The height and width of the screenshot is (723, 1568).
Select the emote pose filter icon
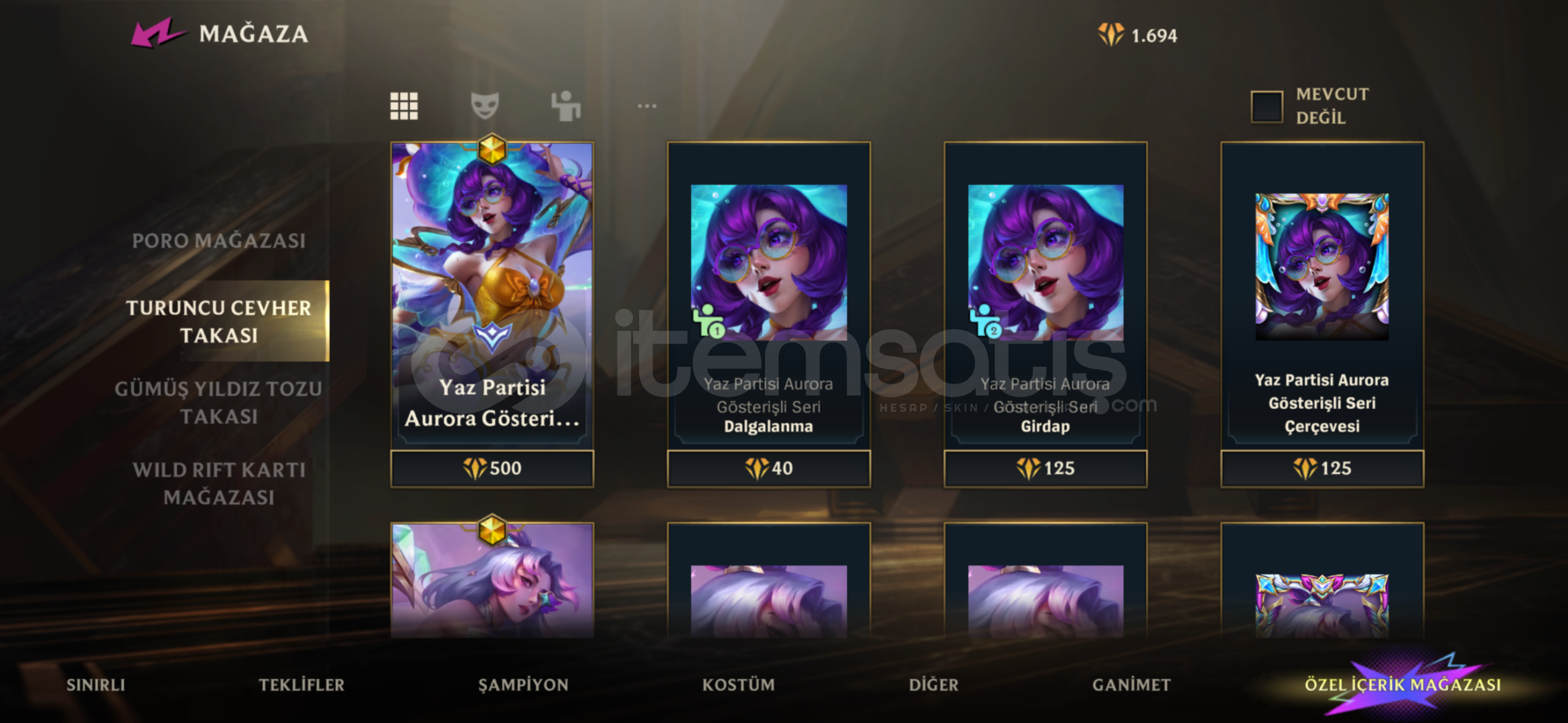(x=566, y=106)
